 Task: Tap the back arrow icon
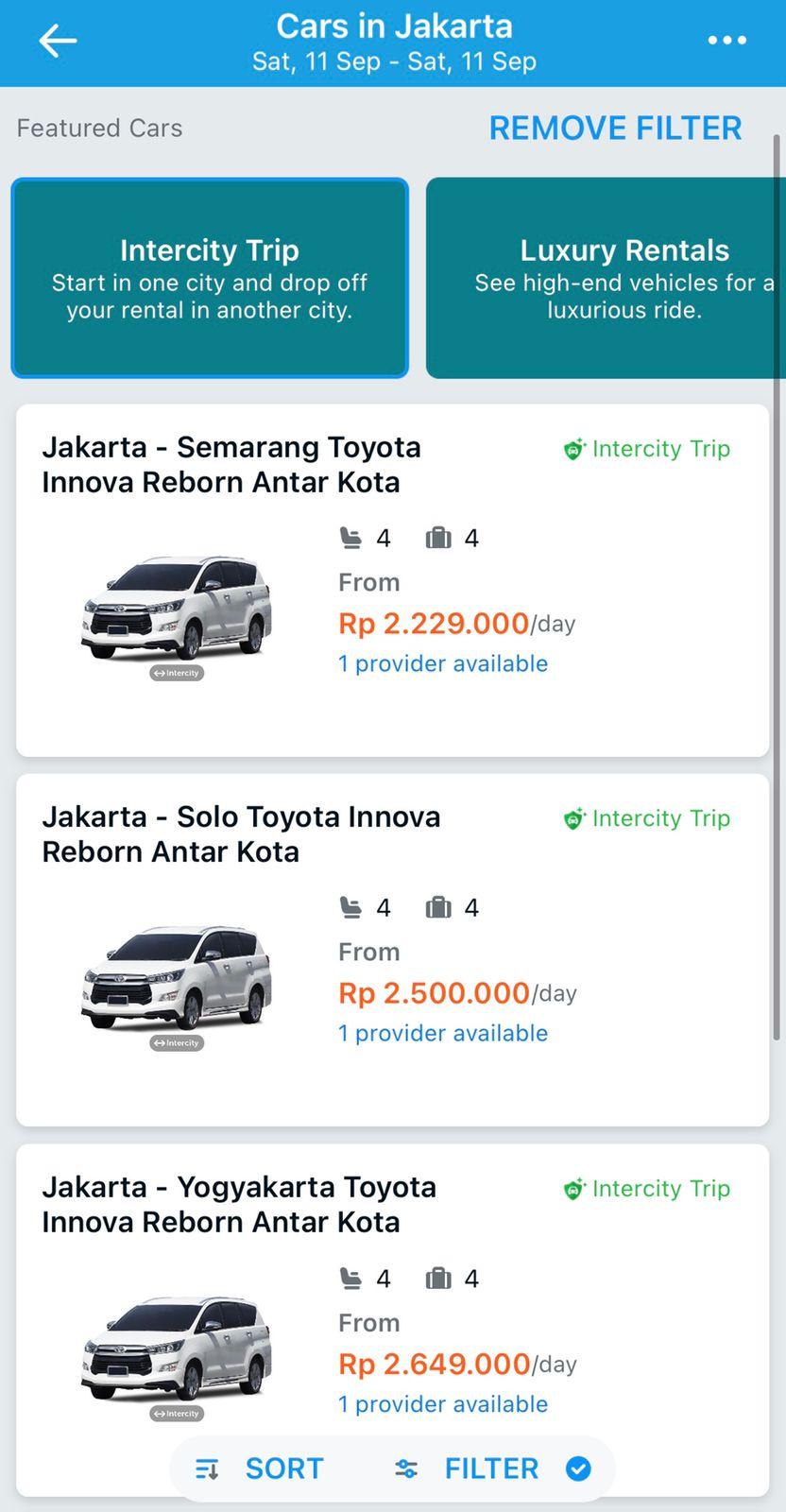58,41
